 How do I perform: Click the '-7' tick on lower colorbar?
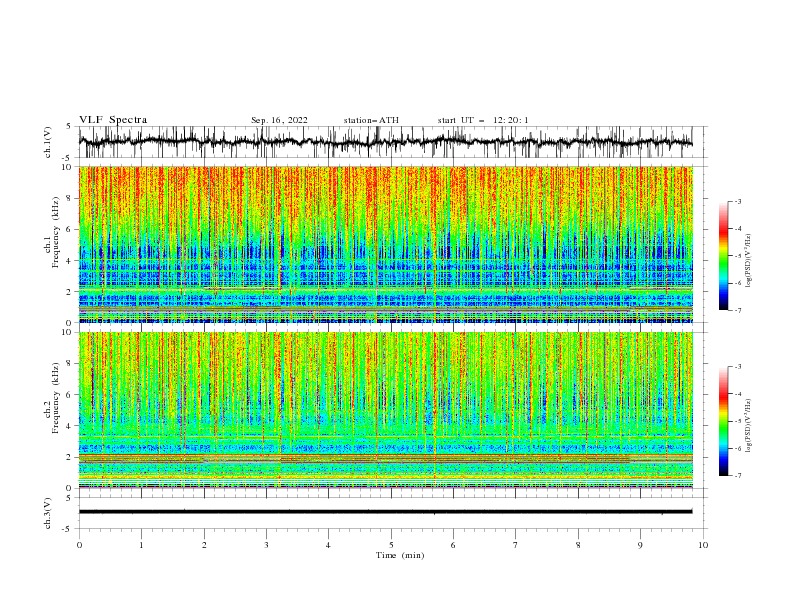pyautogui.click(x=738, y=476)
